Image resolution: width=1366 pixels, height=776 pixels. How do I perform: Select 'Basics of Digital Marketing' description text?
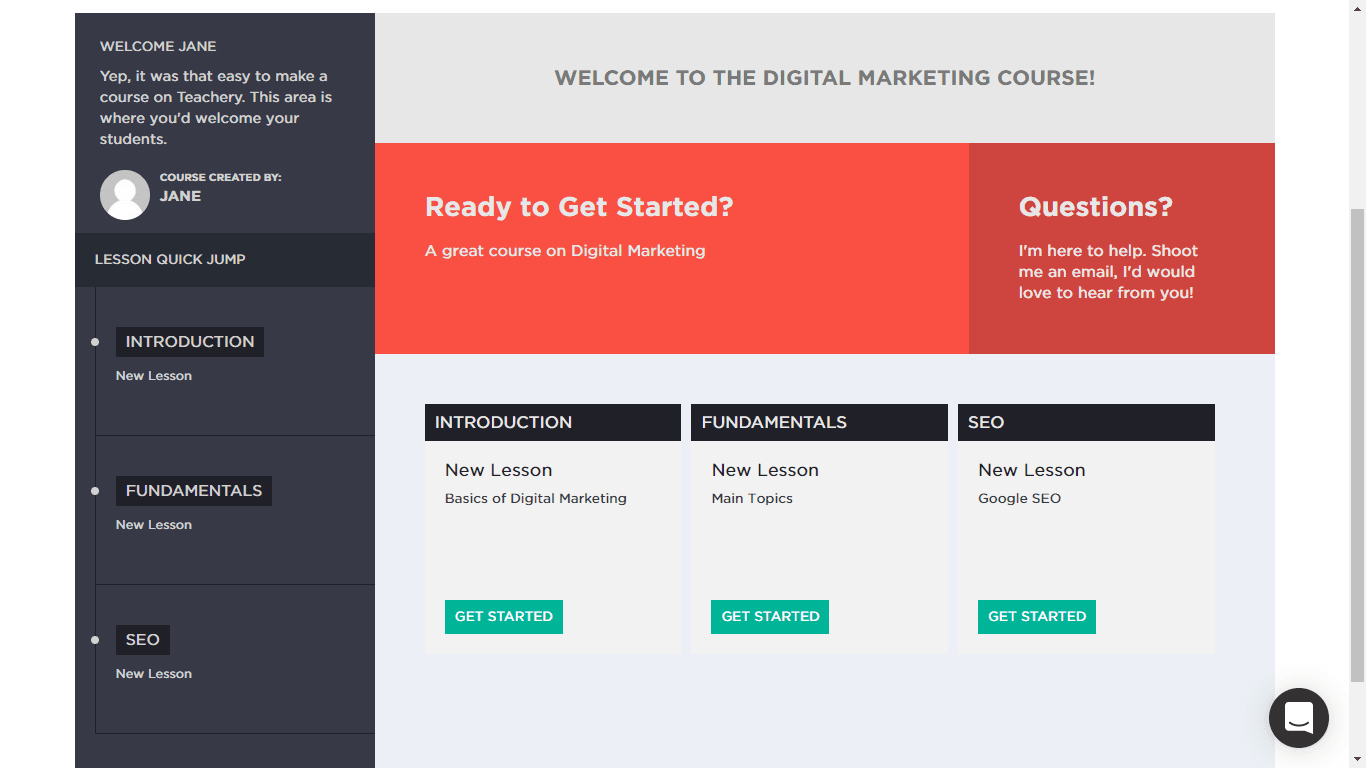(536, 498)
